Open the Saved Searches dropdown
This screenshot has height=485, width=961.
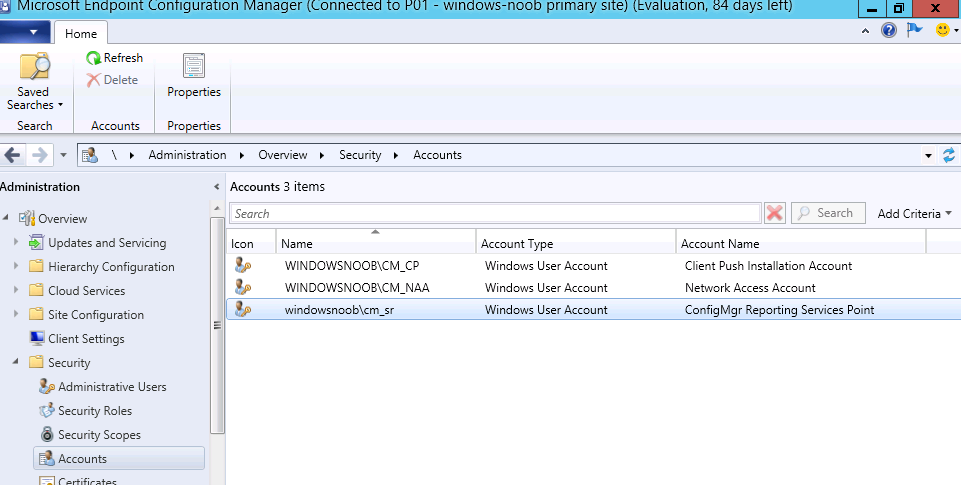34,82
